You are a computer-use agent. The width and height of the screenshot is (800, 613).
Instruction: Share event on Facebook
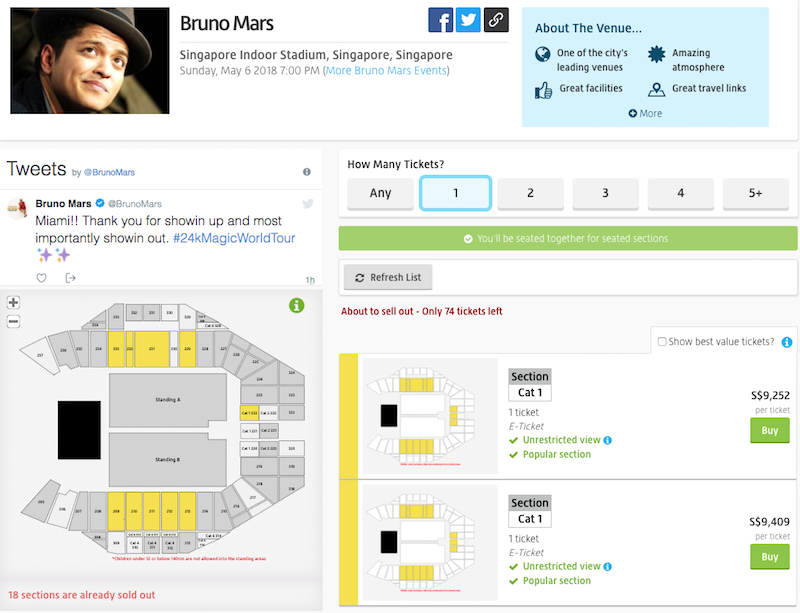click(x=441, y=20)
